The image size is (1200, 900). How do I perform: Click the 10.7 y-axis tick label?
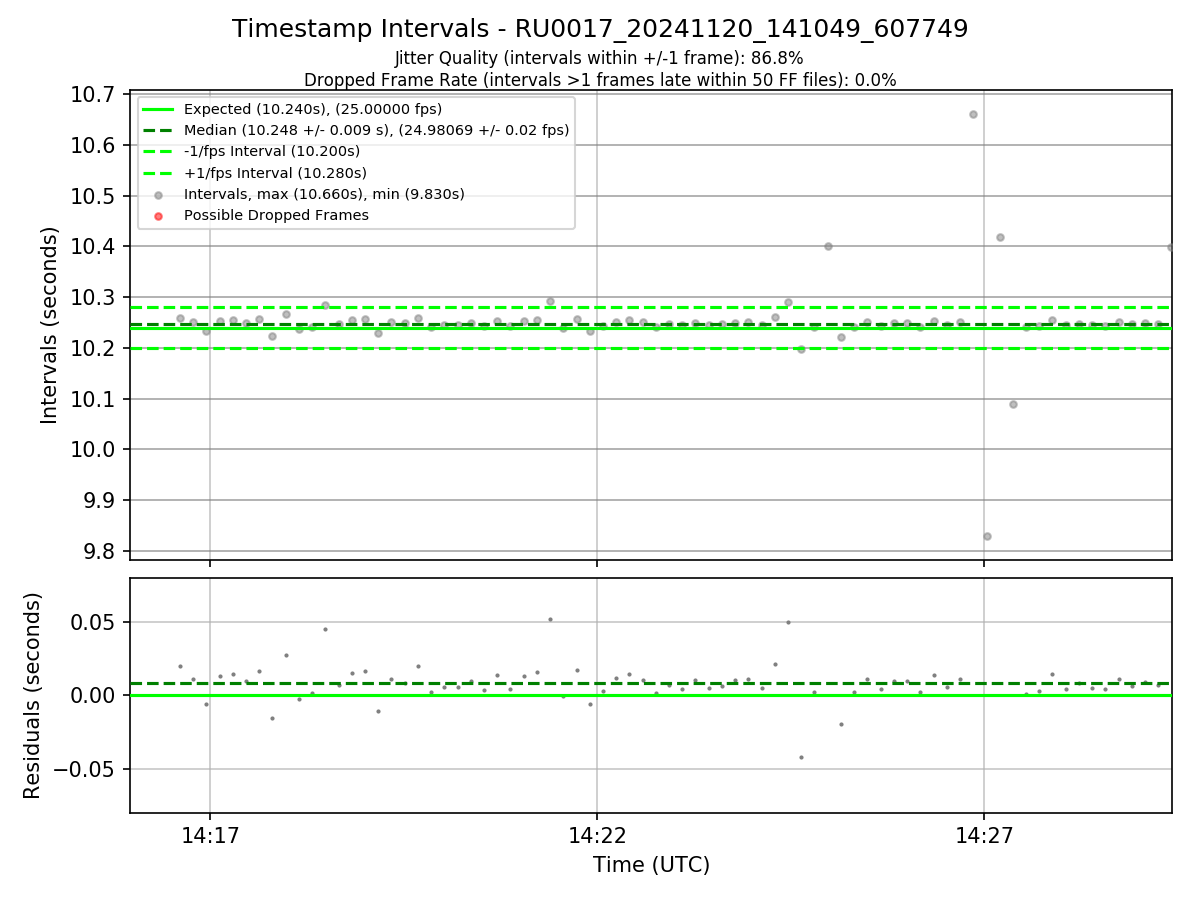click(93, 95)
